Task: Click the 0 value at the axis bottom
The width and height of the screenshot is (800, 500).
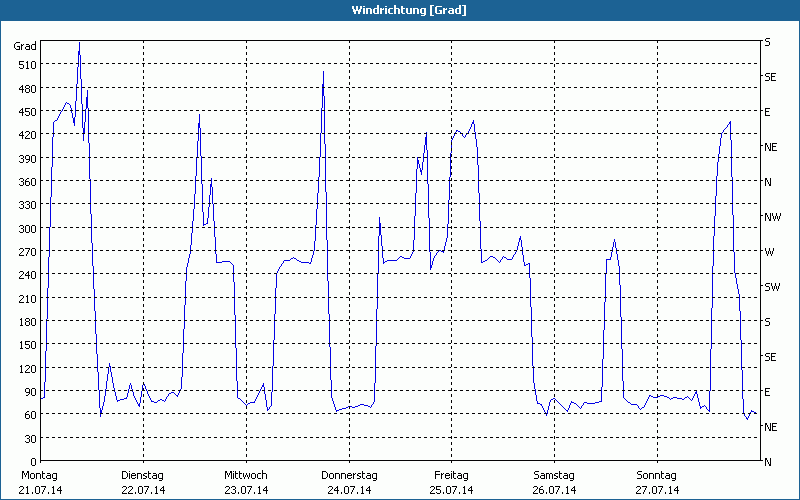Action: (33, 462)
